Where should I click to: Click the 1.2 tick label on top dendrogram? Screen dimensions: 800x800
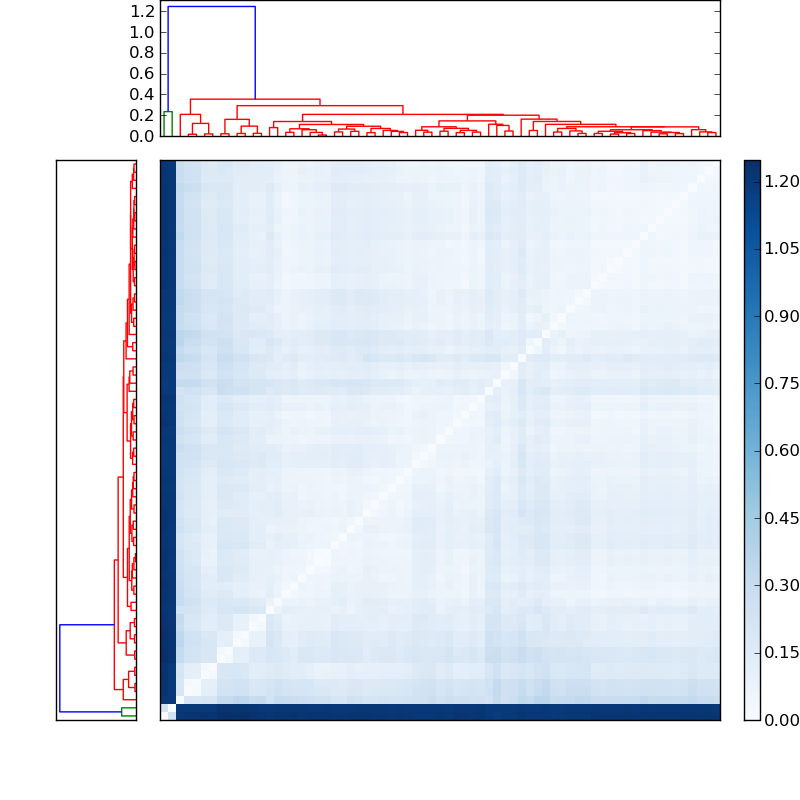click(x=142, y=11)
